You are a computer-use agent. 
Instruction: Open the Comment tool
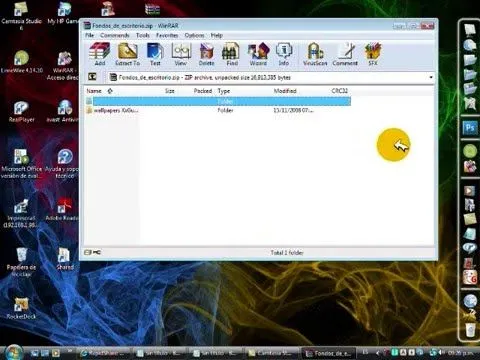point(345,54)
